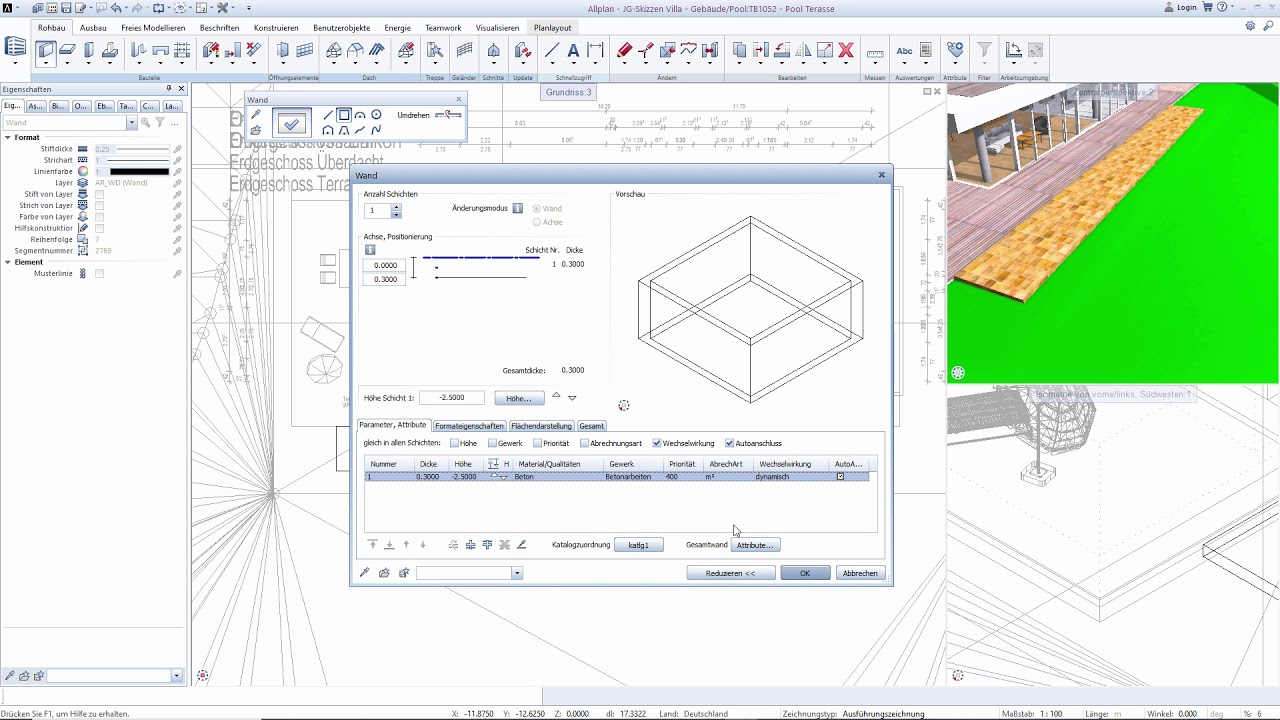Image resolution: width=1280 pixels, height=720 pixels.
Task: Select the Treppe stair tool
Action: (x=434, y=50)
